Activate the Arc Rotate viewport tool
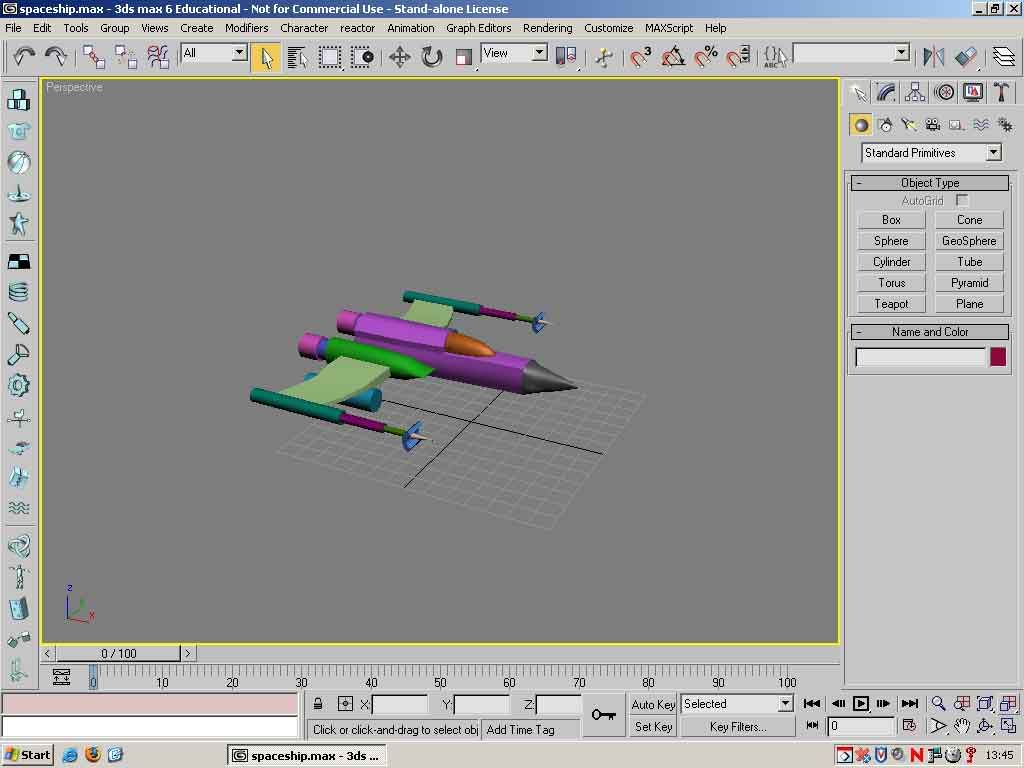 (985, 726)
